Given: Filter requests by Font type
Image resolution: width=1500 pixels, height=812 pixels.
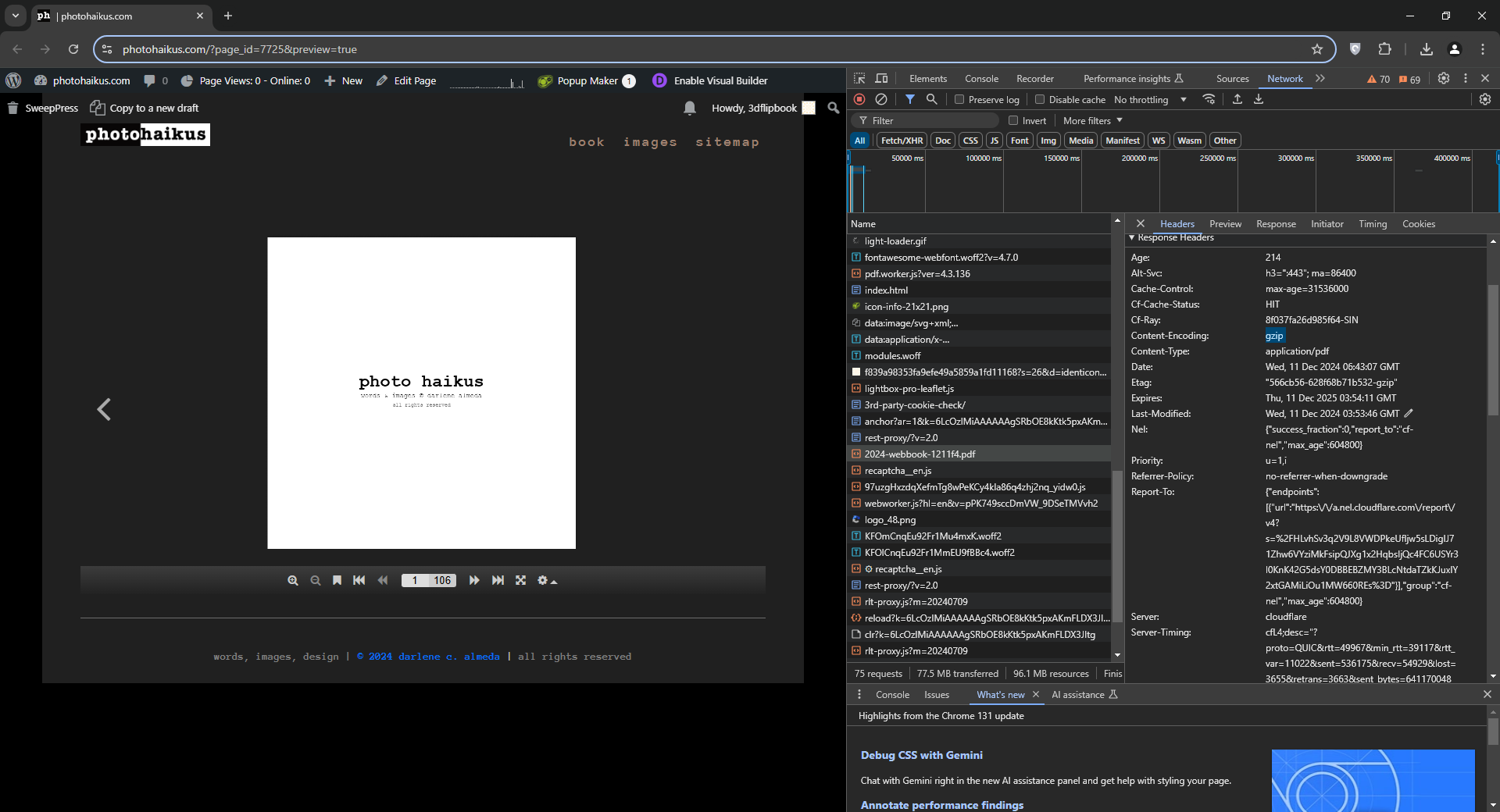Looking at the screenshot, I should (x=1020, y=141).
